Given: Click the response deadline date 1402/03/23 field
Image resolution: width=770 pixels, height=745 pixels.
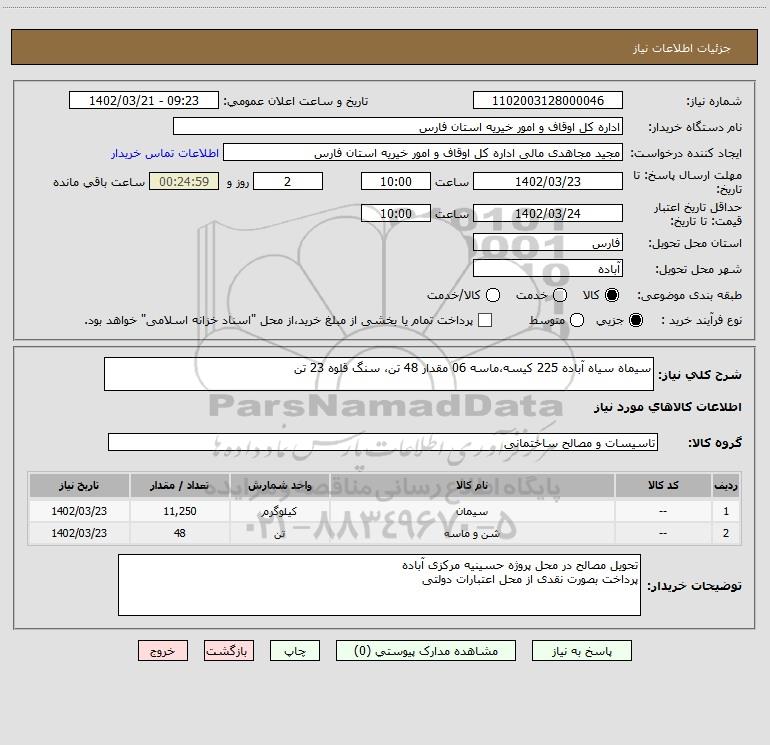Looking at the screenshot, I should [x=548, y=181].
